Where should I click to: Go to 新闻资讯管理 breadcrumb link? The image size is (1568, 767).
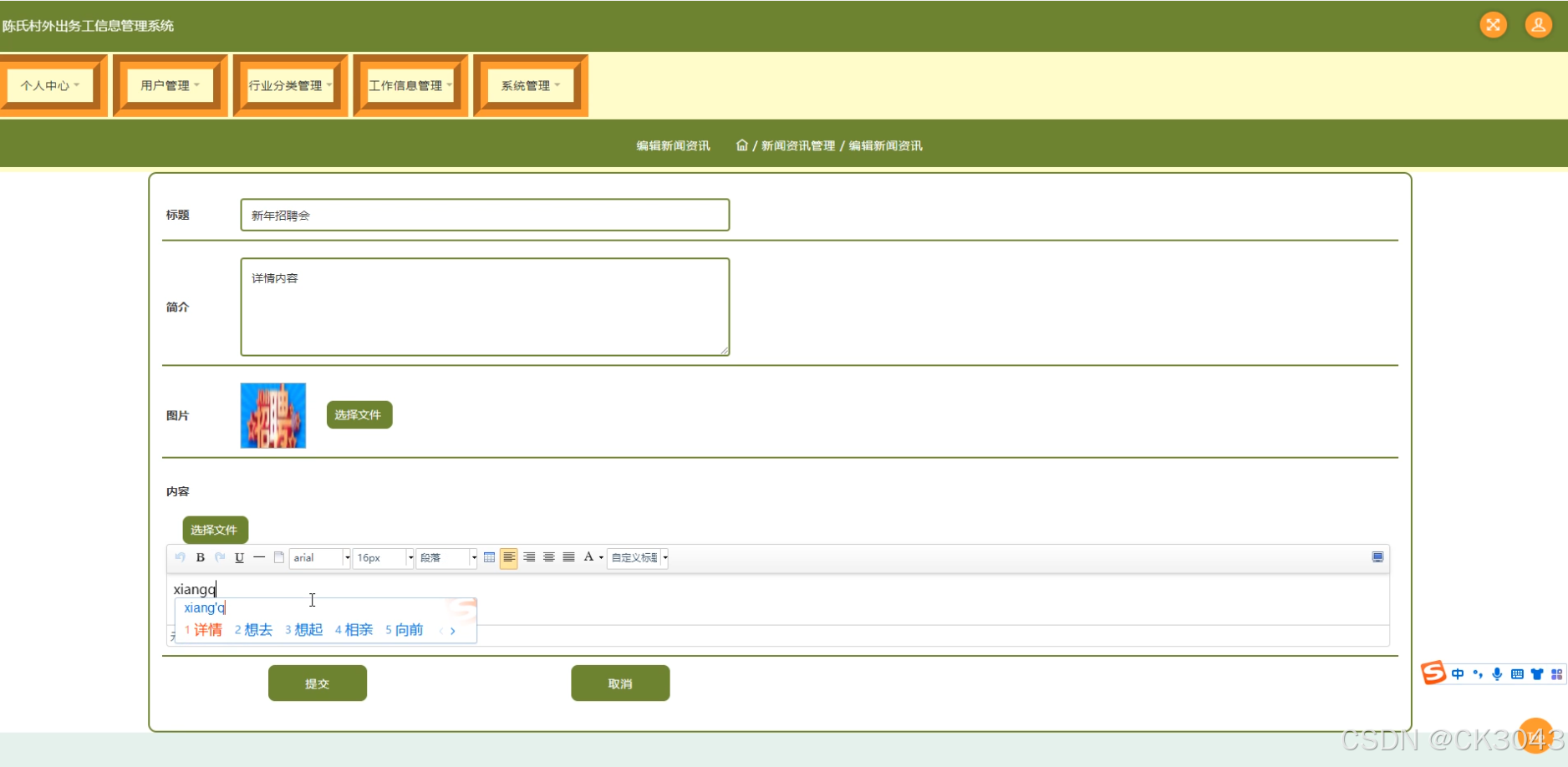(x=798, y=145)
